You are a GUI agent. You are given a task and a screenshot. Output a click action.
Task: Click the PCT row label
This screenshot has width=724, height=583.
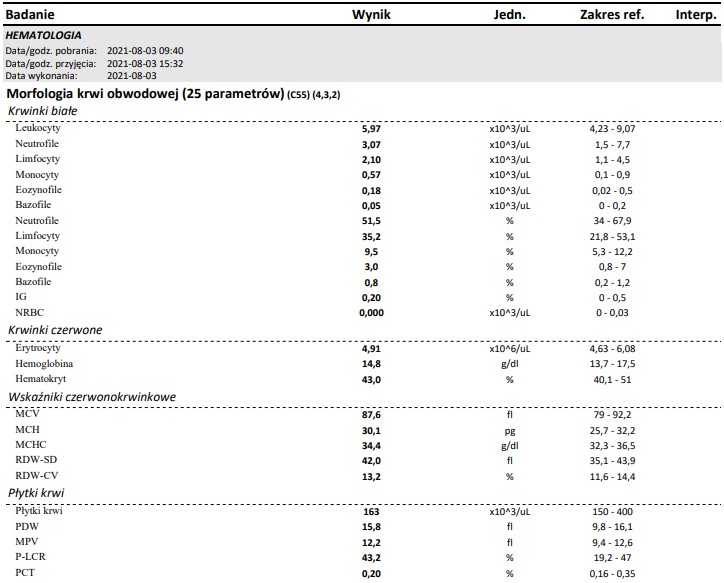click(25, 573)
